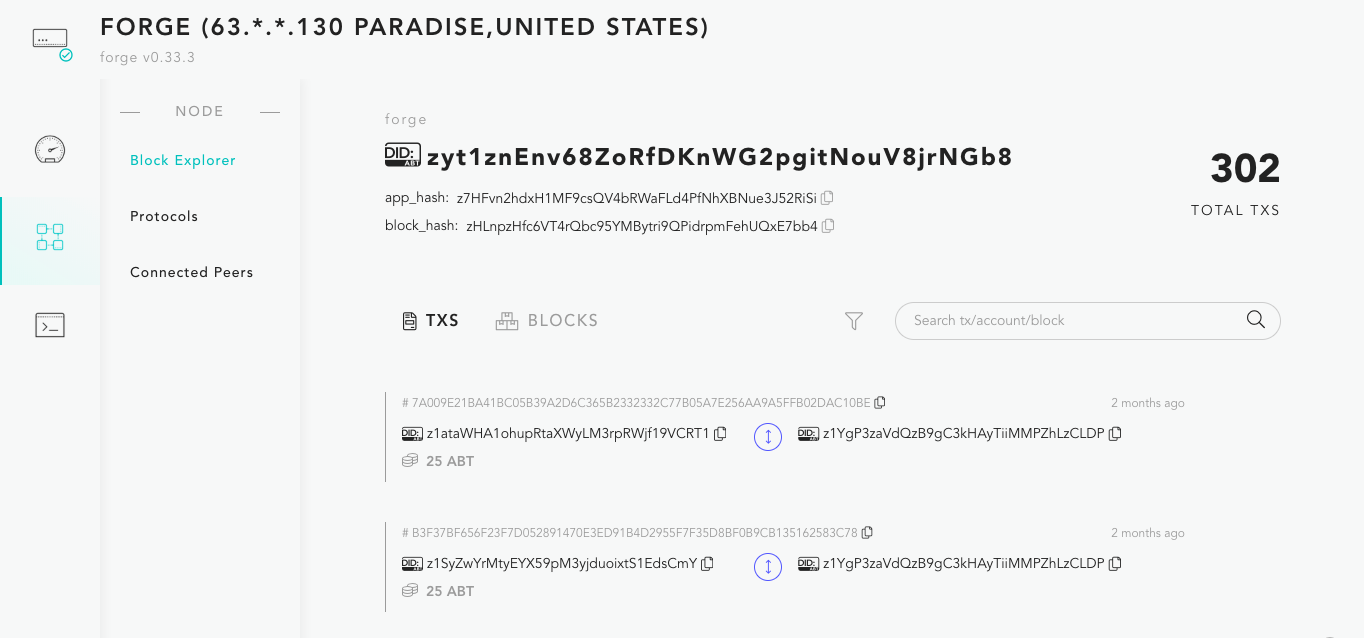
Task: Switch to the BLOCKS tab
Action: [x=547, y=321]
